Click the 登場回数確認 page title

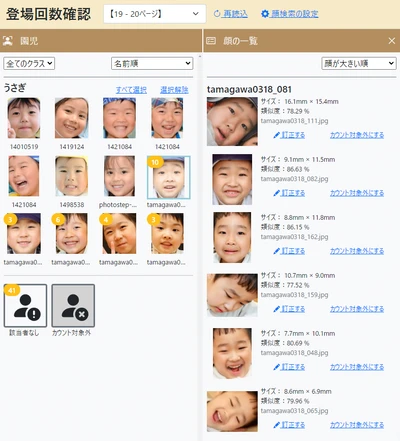click(48, 14)
